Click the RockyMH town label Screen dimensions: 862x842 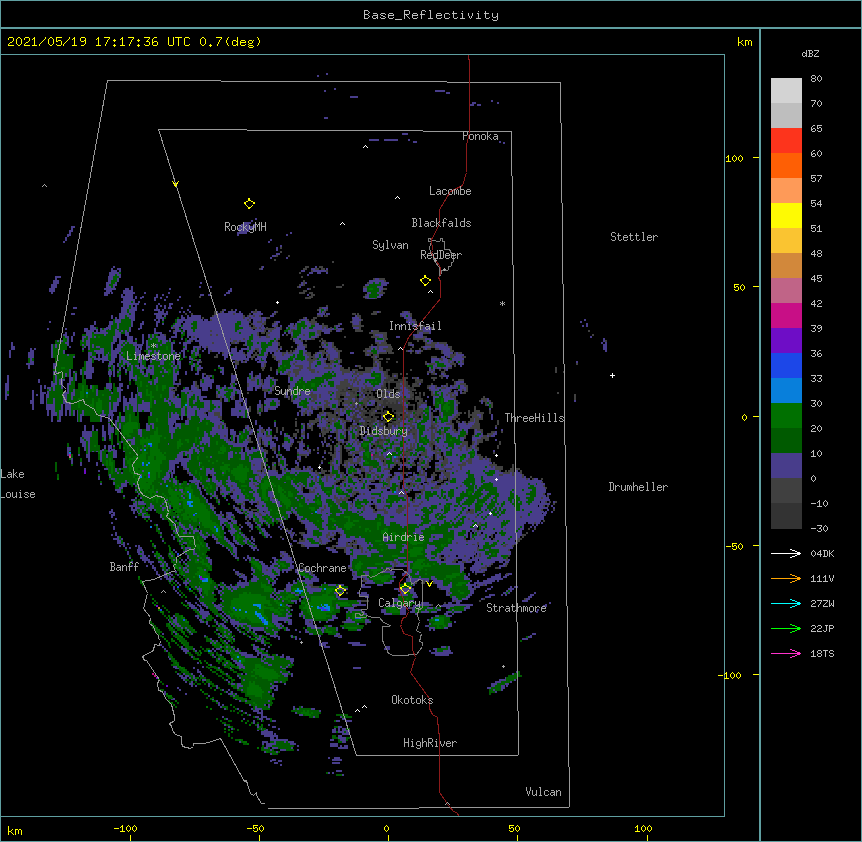245,227
